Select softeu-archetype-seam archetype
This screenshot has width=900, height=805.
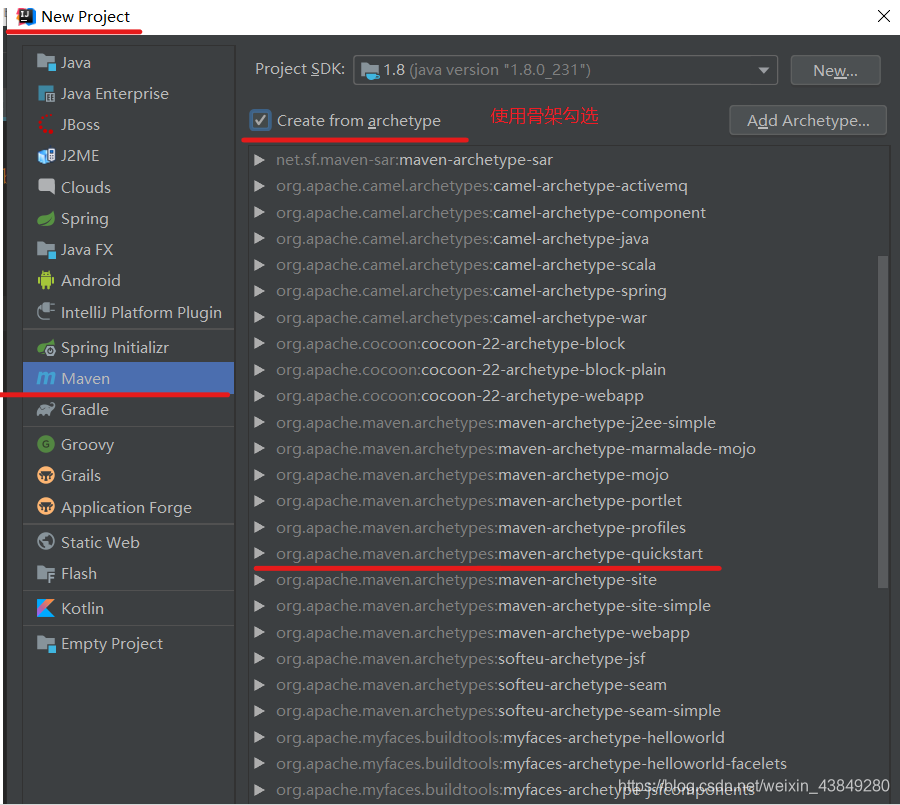pyautogui.click(x=471, y=684)
